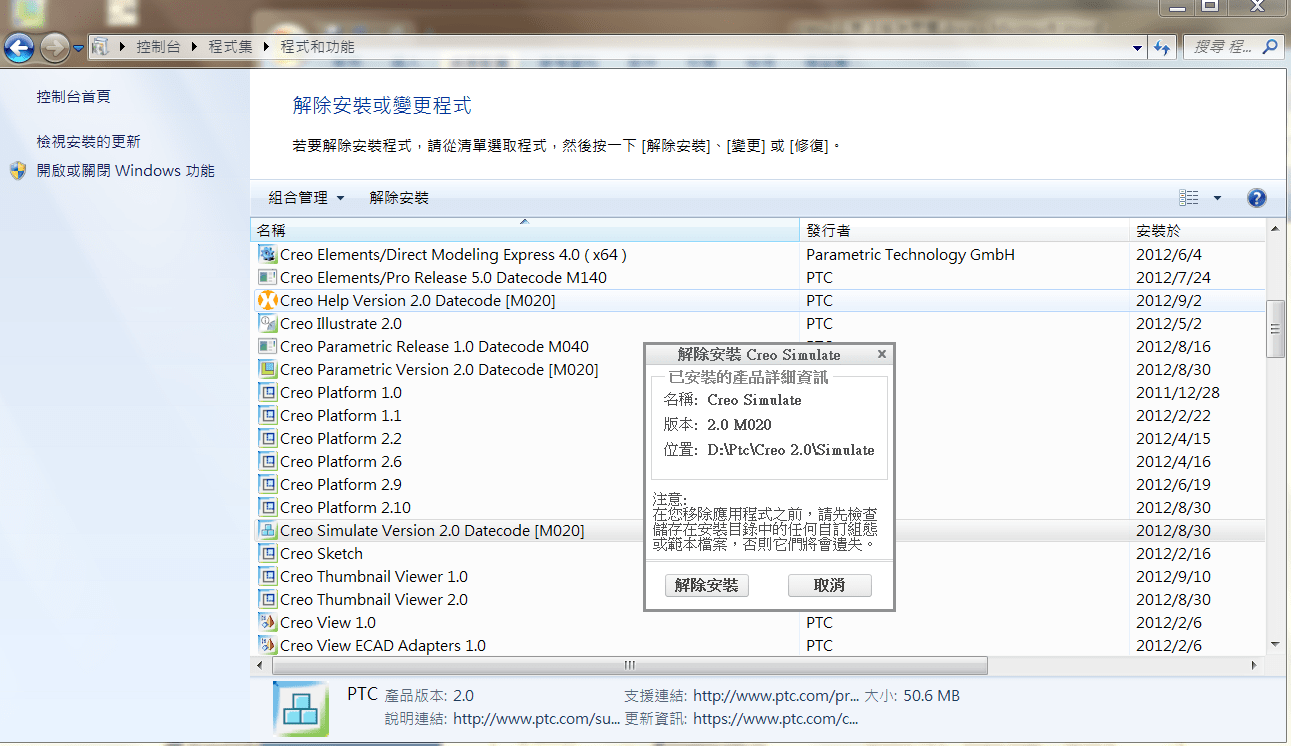The width and height of the screenshot is (1291, 746).
Task: Click the Creo Elements/Direct Modeling Express icon
Action: pyautogui.click(x=267, y=254)
